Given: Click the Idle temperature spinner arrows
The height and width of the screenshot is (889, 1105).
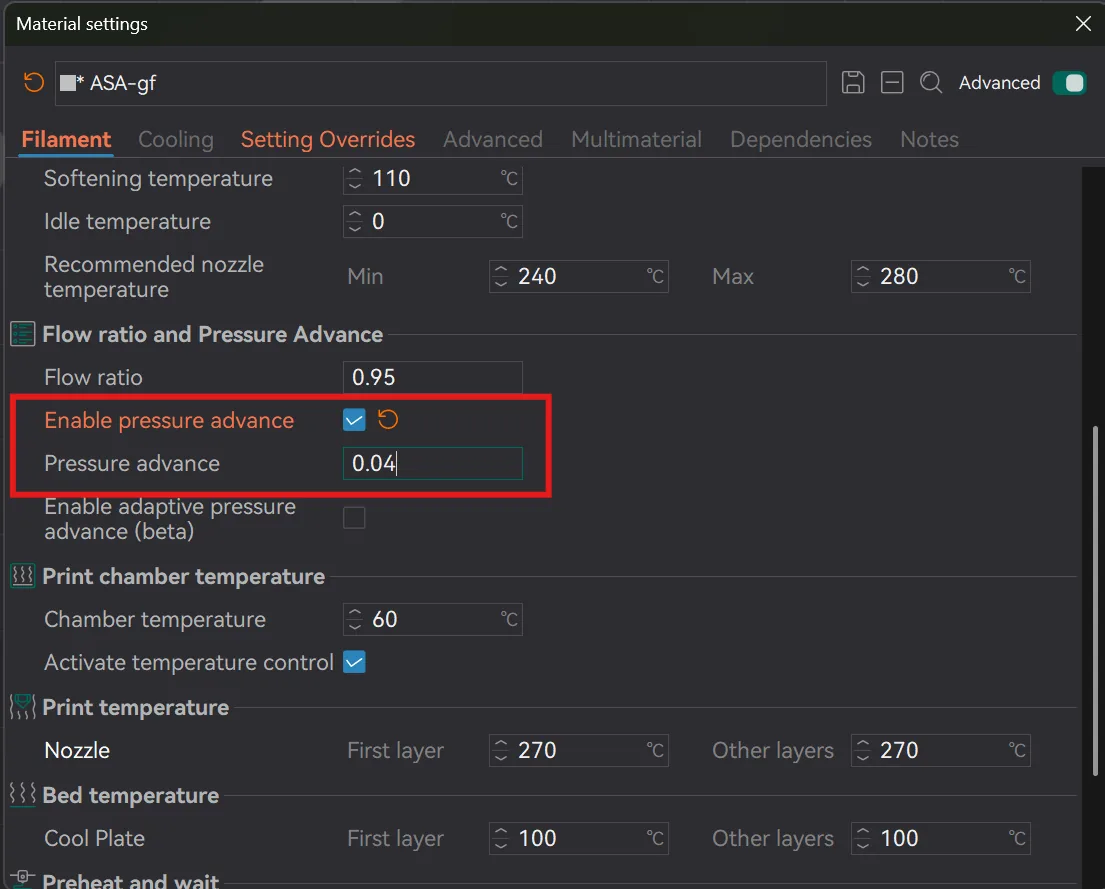Looking at the screenshot, I should point(355,221).
